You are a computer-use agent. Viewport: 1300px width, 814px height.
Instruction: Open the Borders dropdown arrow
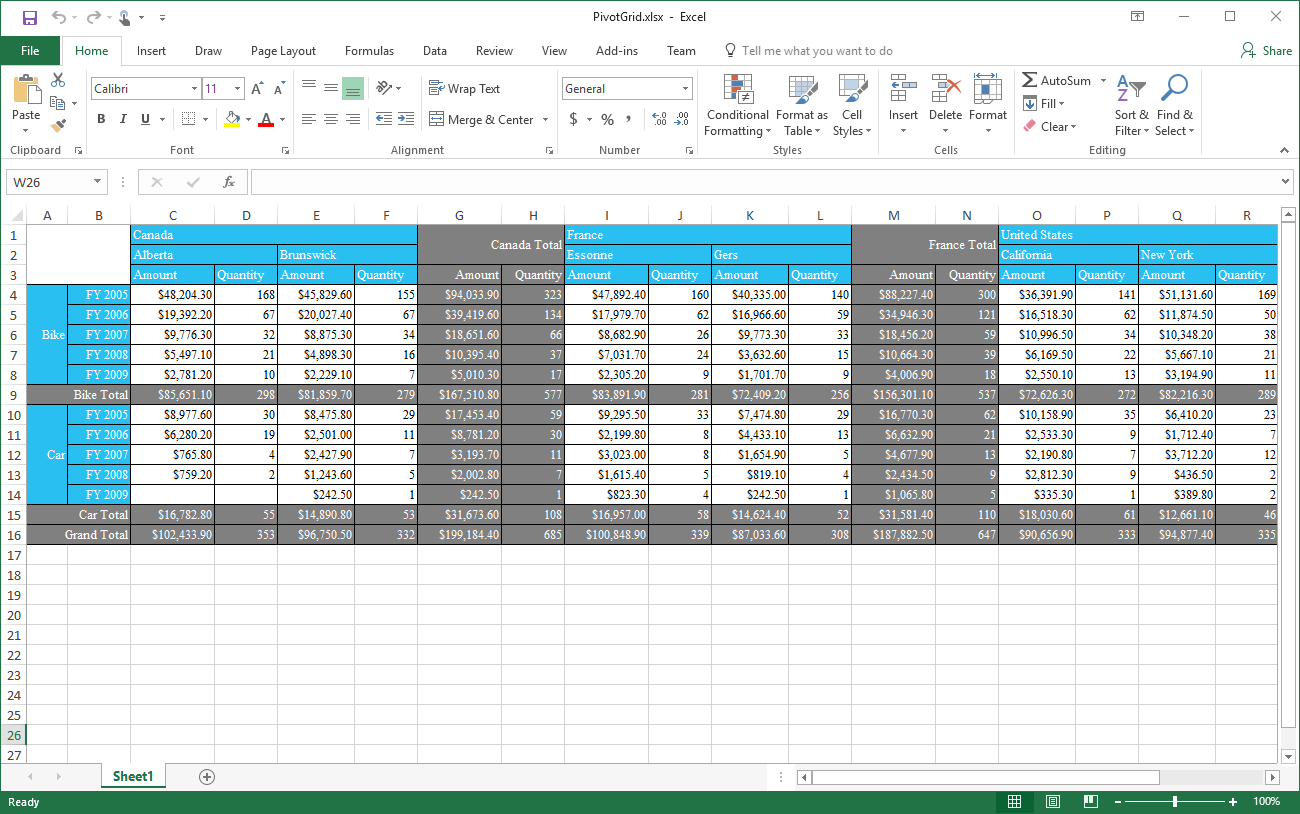tap(206, 119)
